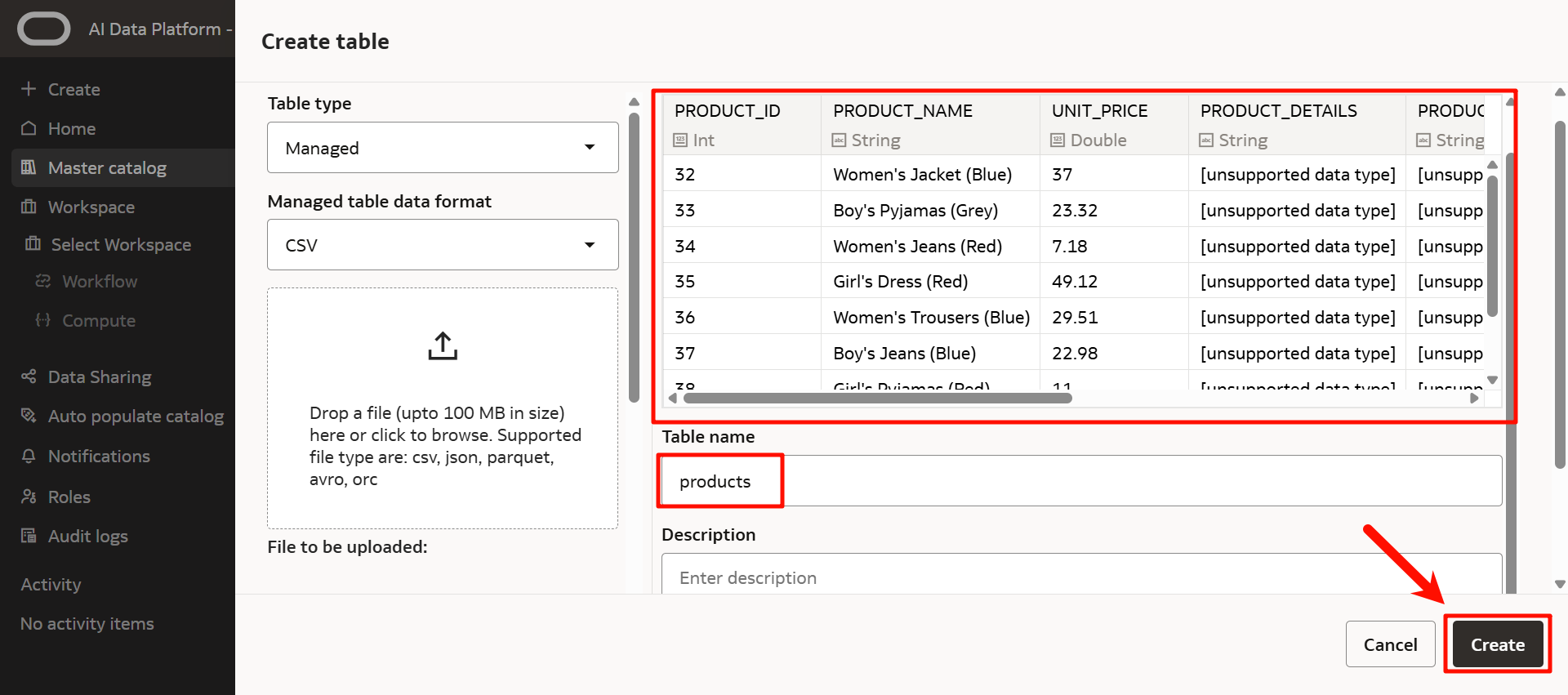The width and height of the screenshot is (1568, 695).
Task: Click the Oracle logo icon
Action: pyautogui.click(x=44, y=29)
